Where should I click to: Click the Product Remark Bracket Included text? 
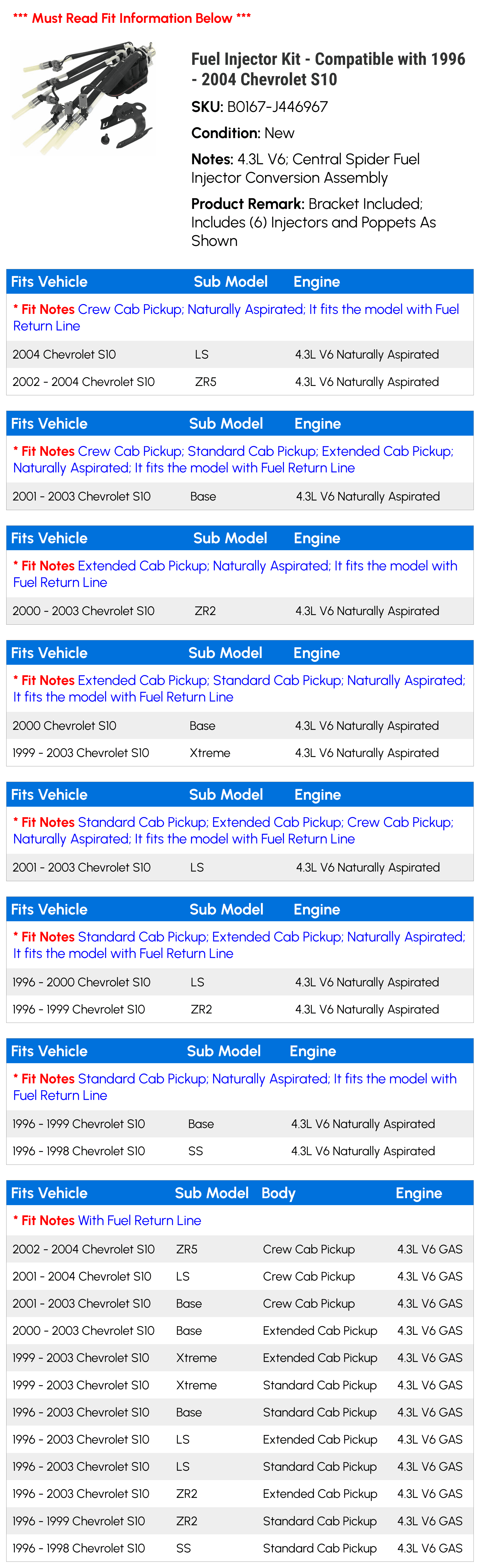[x=313, y=222]
